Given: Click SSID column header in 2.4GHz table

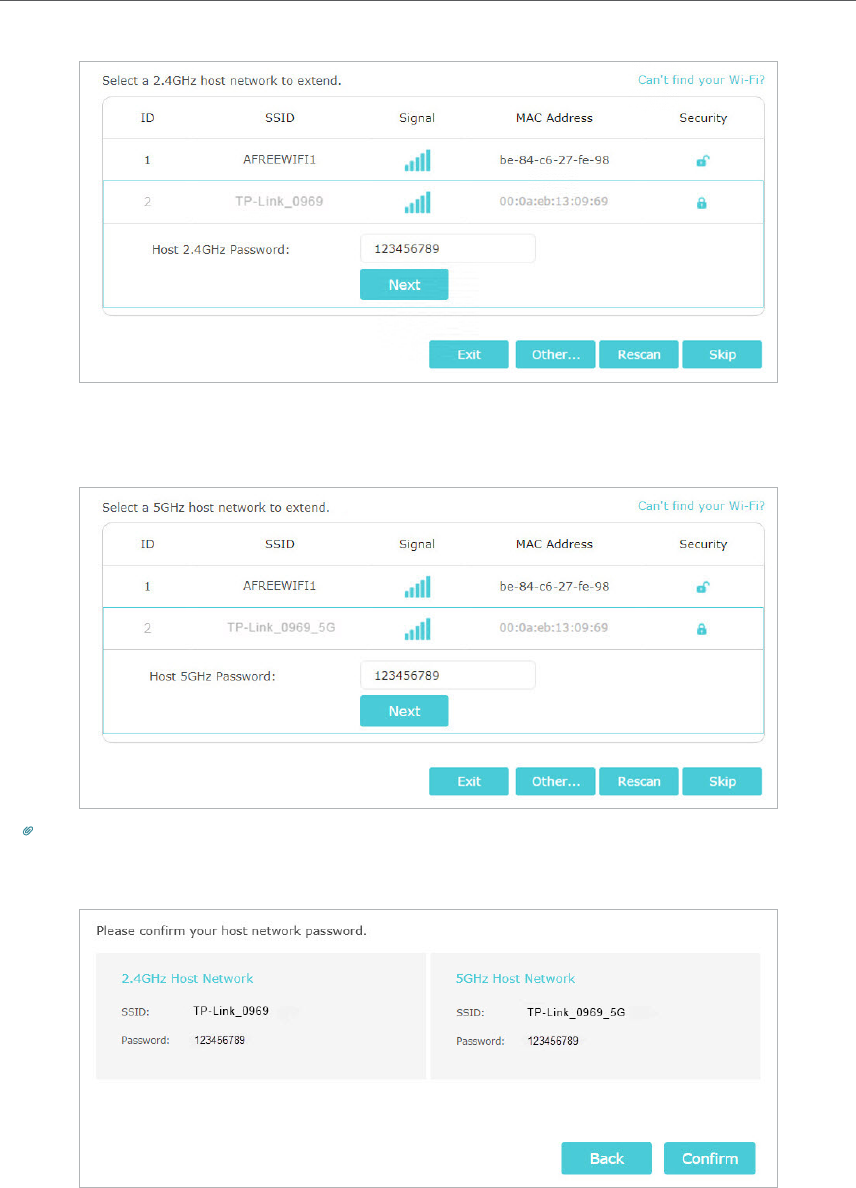Looking at the screenshot, I should tap(280, 117).
